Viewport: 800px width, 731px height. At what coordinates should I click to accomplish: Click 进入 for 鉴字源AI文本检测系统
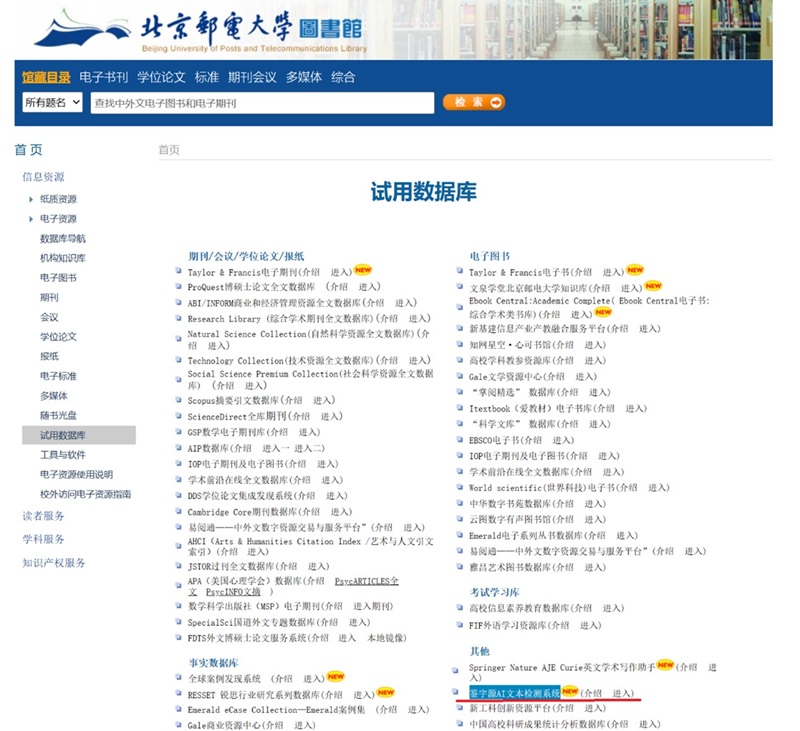tap(622, 693)
